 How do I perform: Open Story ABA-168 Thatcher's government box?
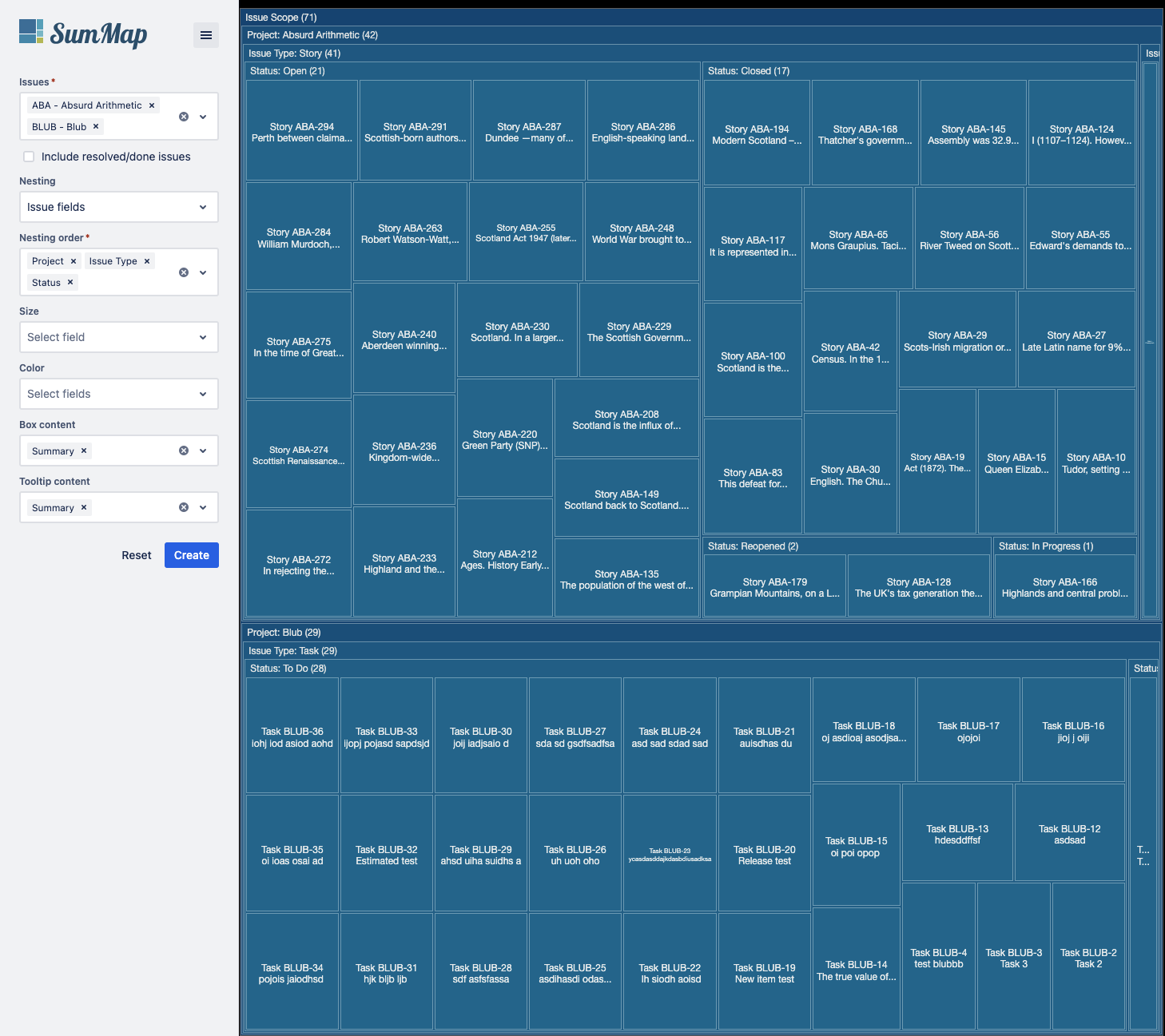[865, 133]
